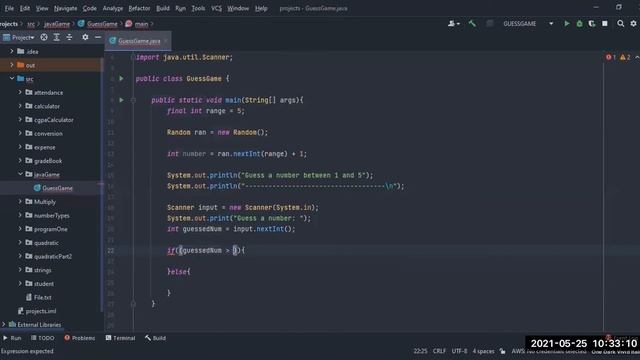Open the VCS menu
Viewport: 640px width, 360px height.
click(x=216, y=8)
